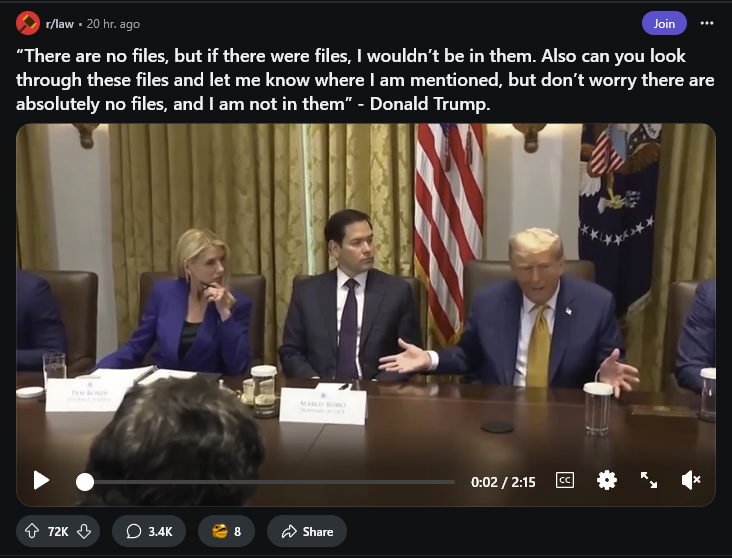The height and width of the screenshot is (558, 732).
Task: Click the r/law subreddit name link
Action: 60,24
